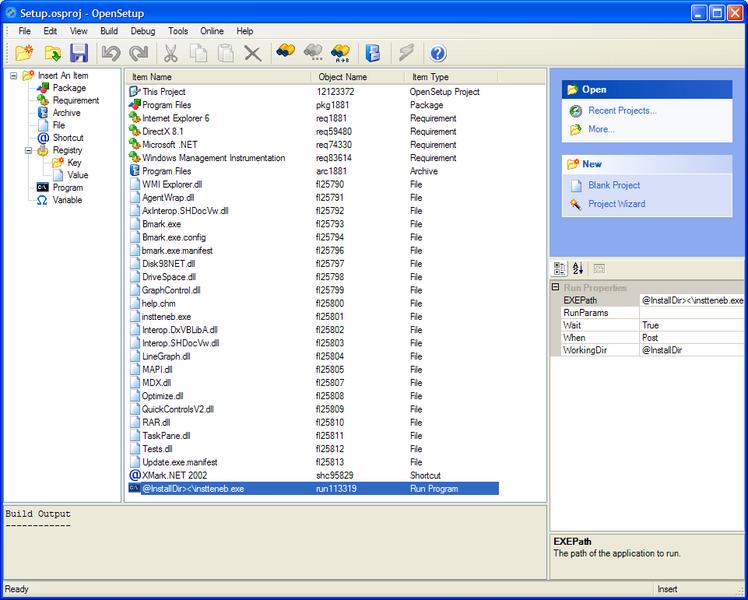Select Package in the Insert tree
Image resolution: width=748 pixels, height=600 pixels.
pyautogui.click(x=69, y=88)
